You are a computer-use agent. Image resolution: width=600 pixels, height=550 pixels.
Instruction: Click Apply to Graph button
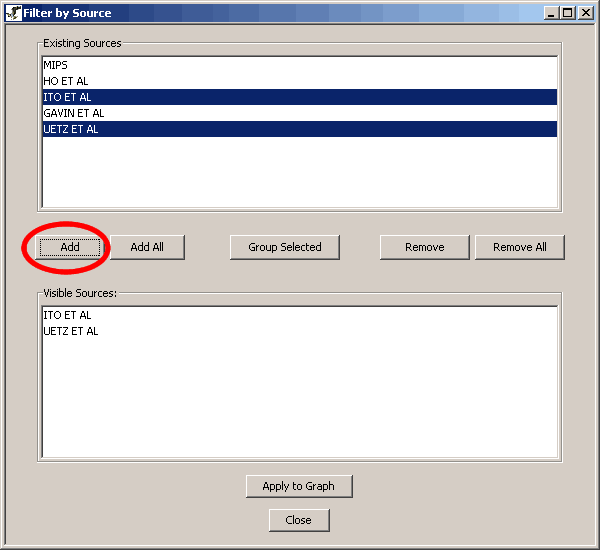pos(299,486)
